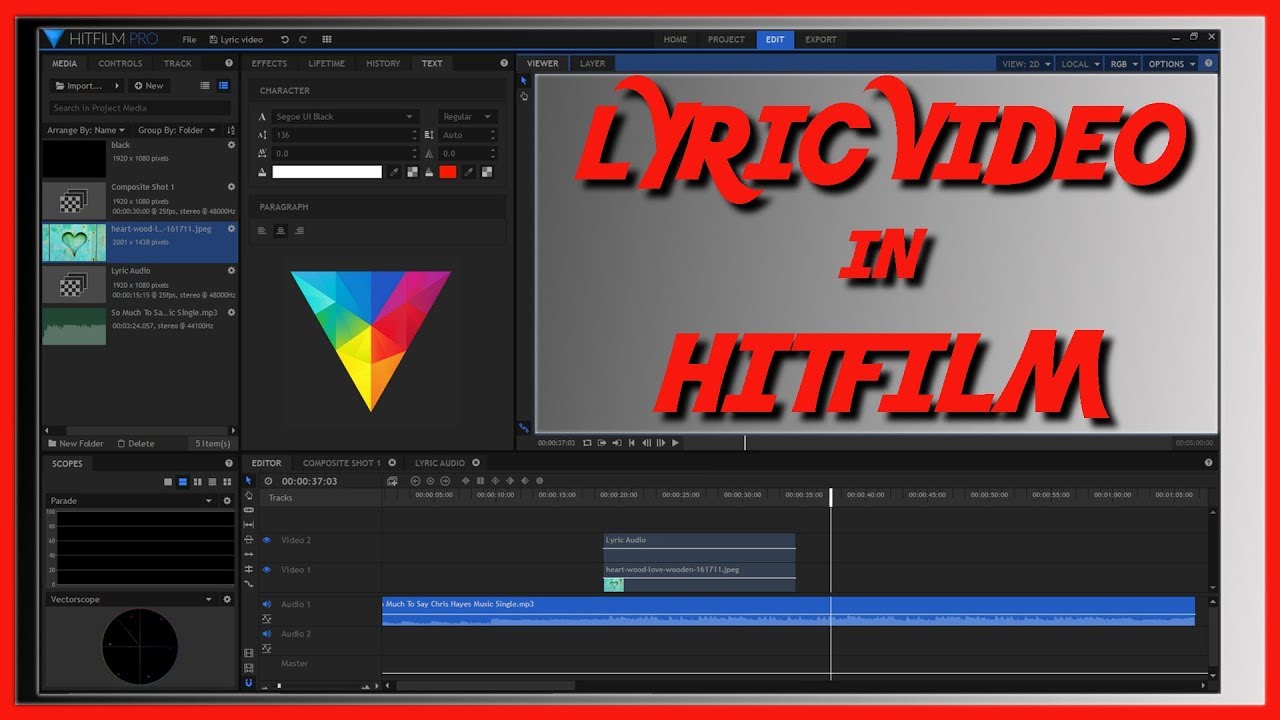Hide the Video 1 track
This screenshot has height=720, width=1280.
point(267,569)
